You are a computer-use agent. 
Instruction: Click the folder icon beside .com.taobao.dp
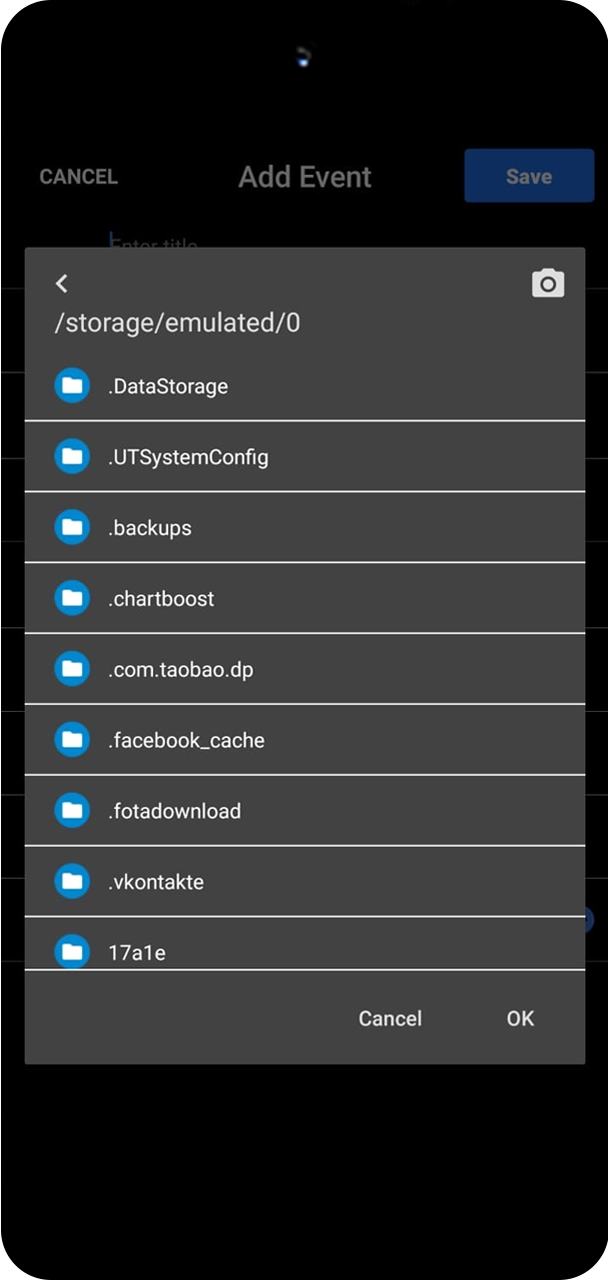click(x=72, y=669)
